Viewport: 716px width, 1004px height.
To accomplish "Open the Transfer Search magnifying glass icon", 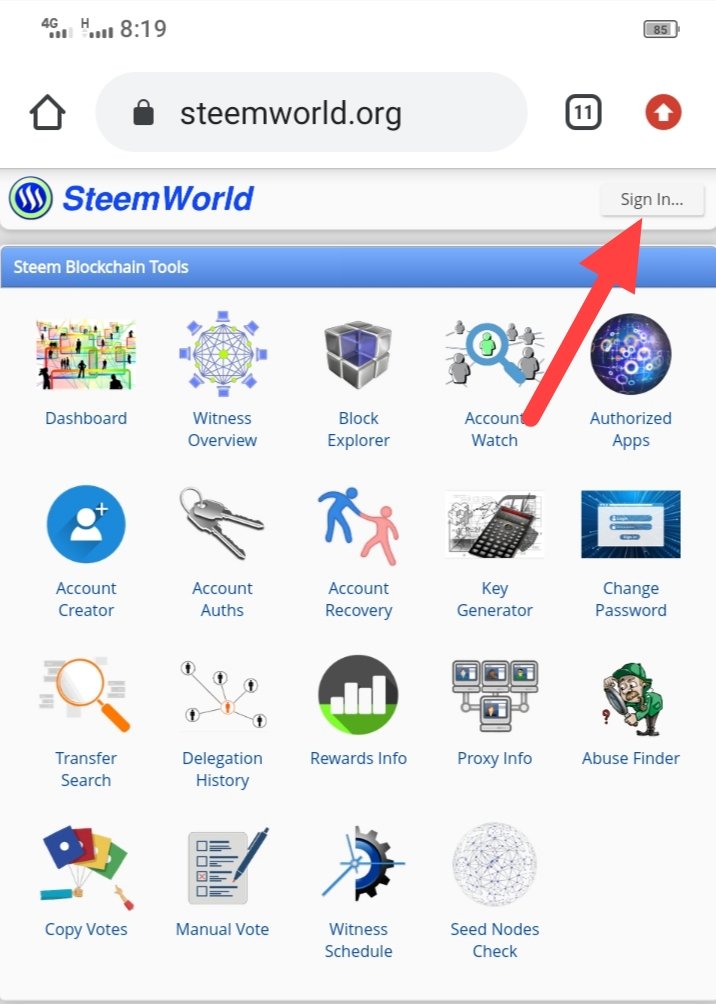I will pos(86,695).
